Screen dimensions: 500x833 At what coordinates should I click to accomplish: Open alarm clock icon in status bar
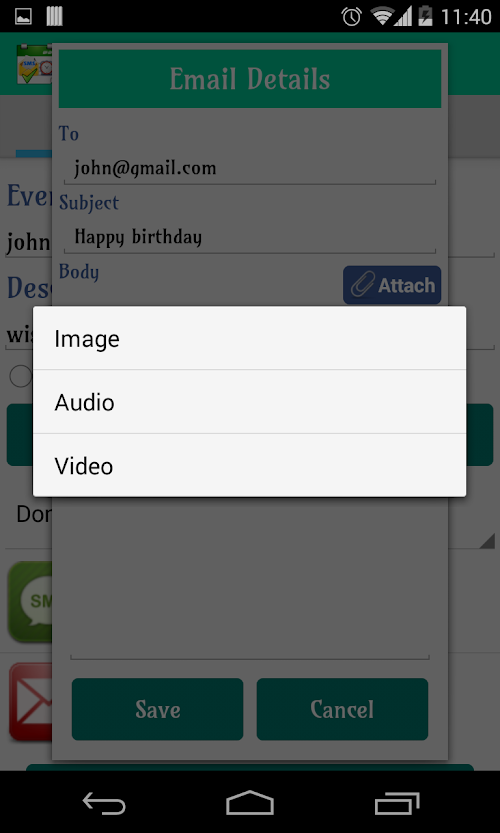352,16
